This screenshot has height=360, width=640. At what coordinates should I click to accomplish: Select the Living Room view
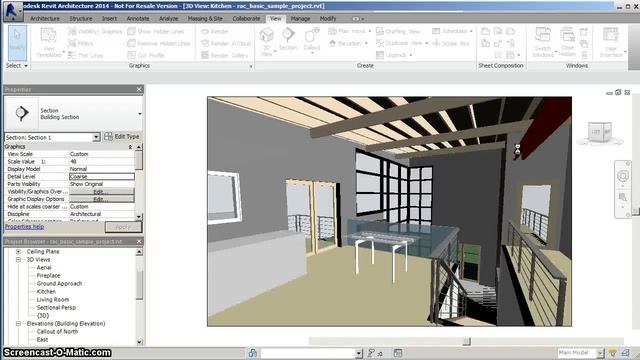[x=53, y=300]
